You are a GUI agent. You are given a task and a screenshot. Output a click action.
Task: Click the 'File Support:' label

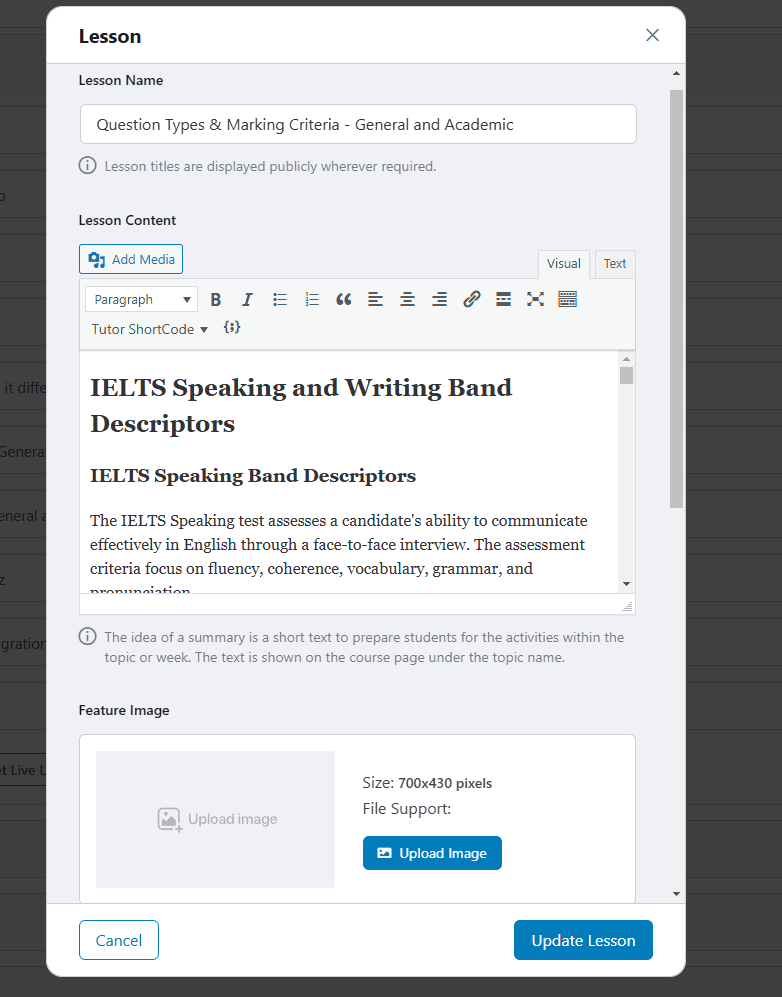(407, 809)
